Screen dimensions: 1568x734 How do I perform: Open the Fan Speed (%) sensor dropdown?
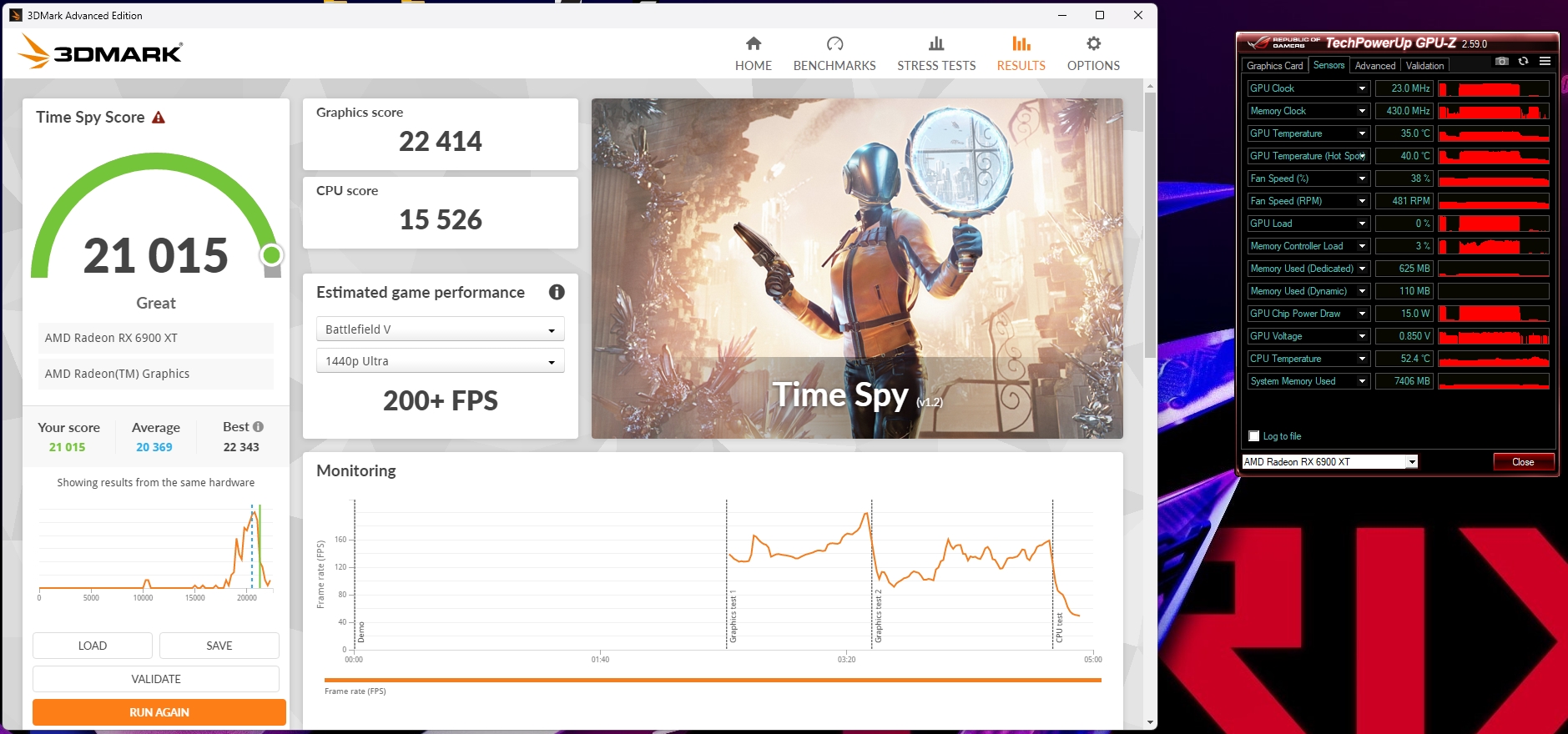pyautogui.click(x=1362, y=178)
